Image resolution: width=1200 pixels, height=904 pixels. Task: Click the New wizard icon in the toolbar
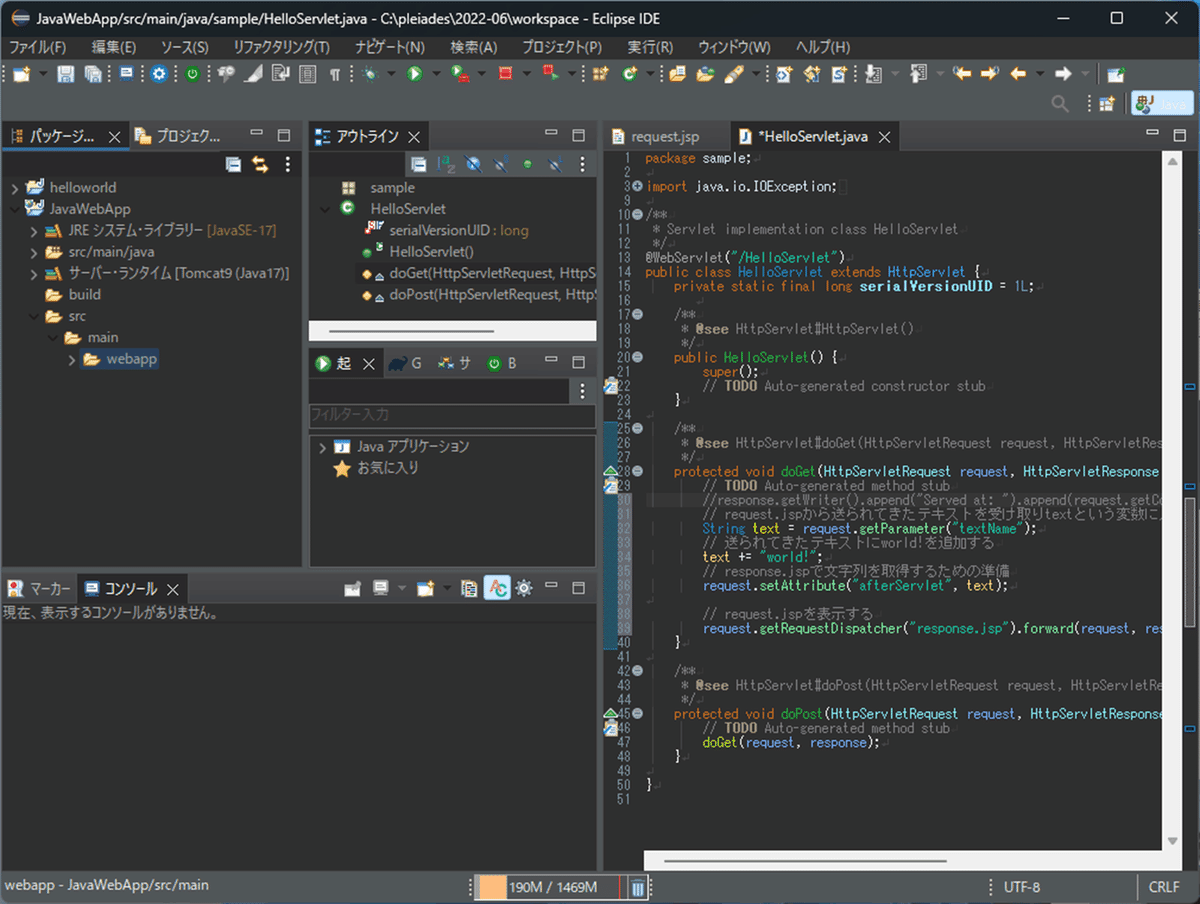tap(20, 74)
